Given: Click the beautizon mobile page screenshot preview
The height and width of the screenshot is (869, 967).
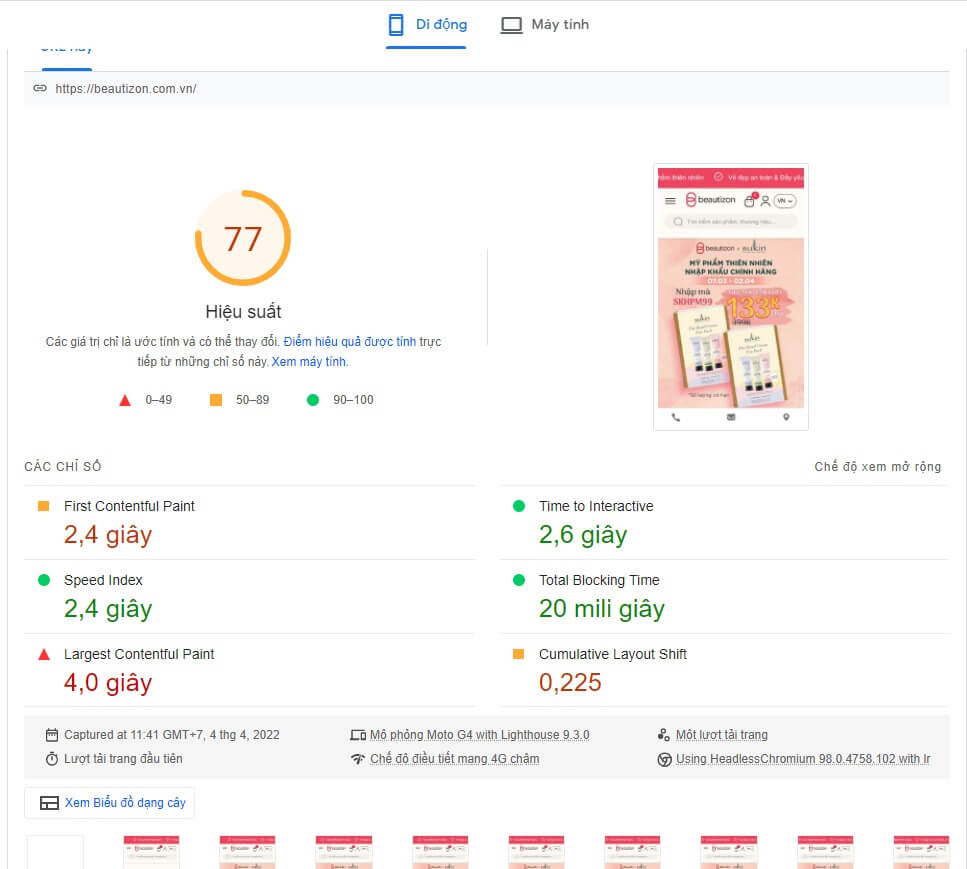Looking at the screenshot, I should [730, 297].
